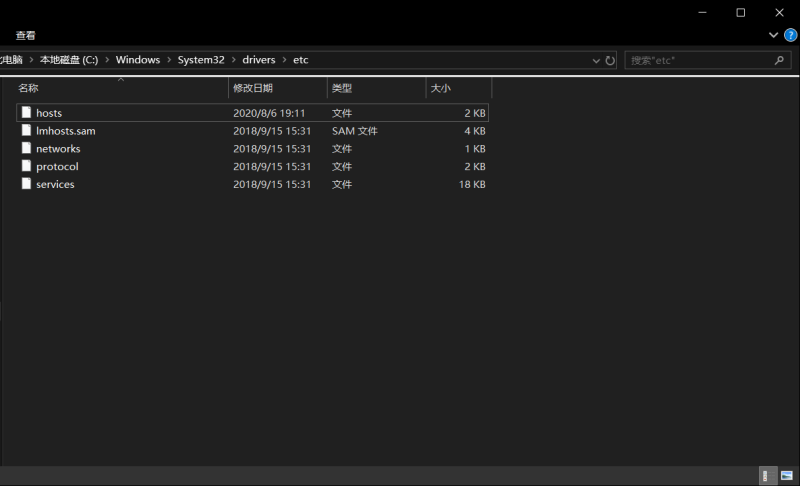Select the lmhosts.sam file icon
Screen dimensions: 800x486
point(27,131)
